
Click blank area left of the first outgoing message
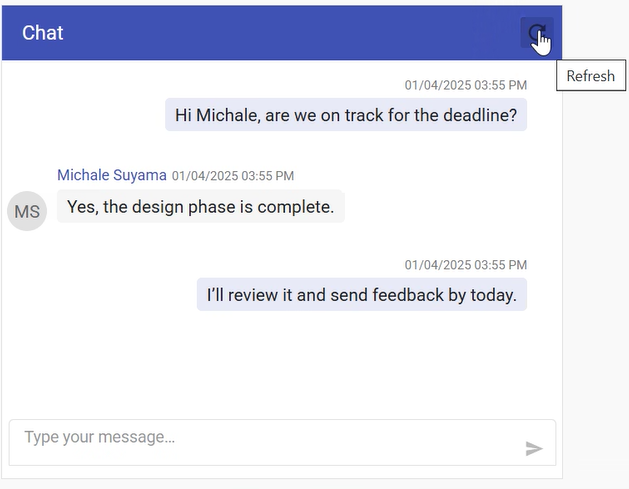click(85, 115)
